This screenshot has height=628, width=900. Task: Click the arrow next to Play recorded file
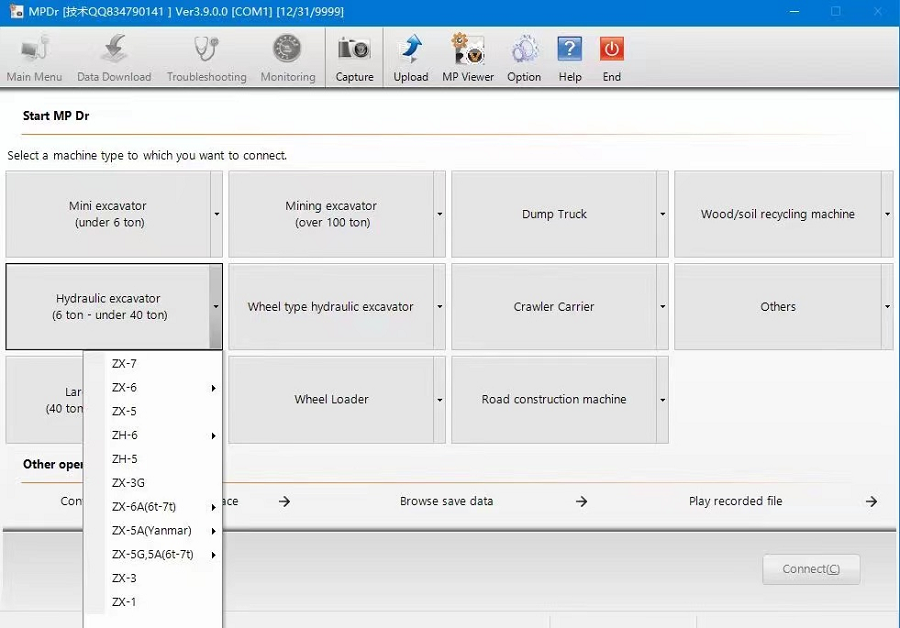(x=871, y=502)
